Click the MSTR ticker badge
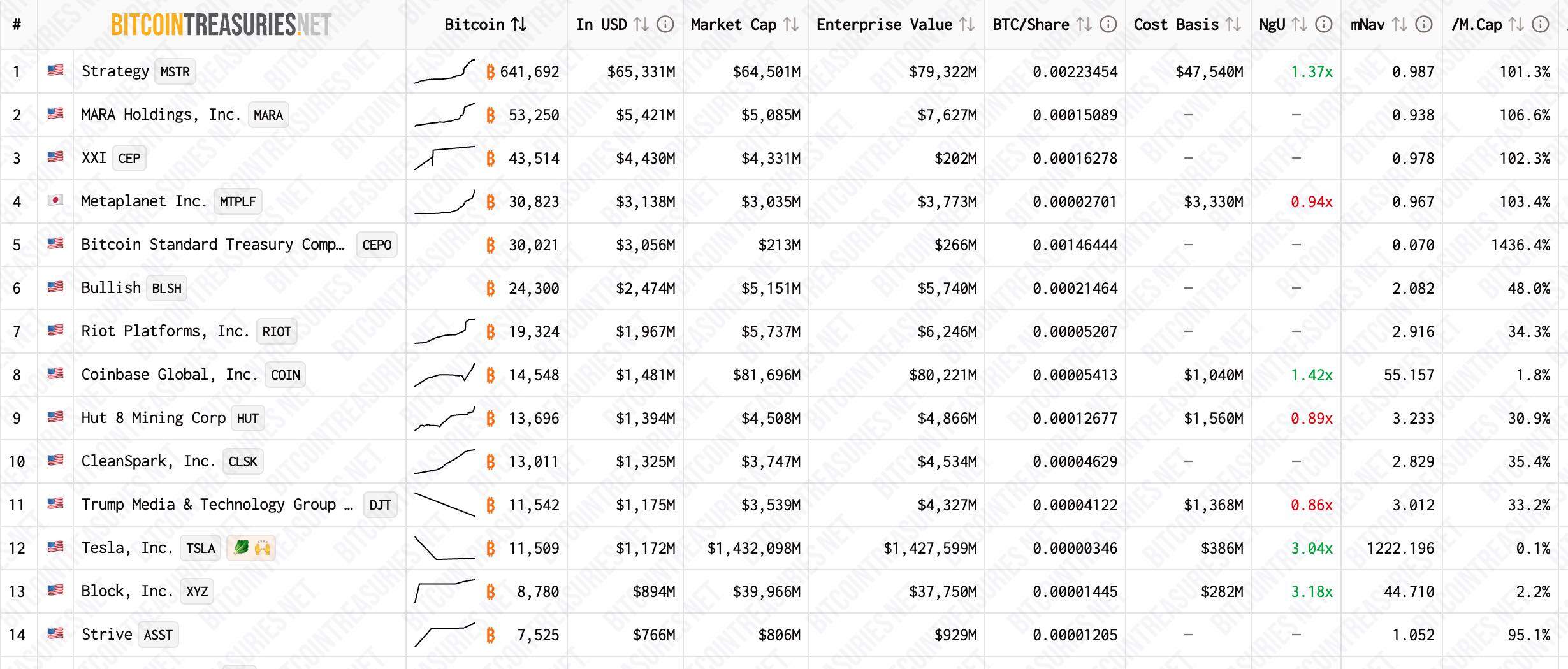 tap(173, 71)
